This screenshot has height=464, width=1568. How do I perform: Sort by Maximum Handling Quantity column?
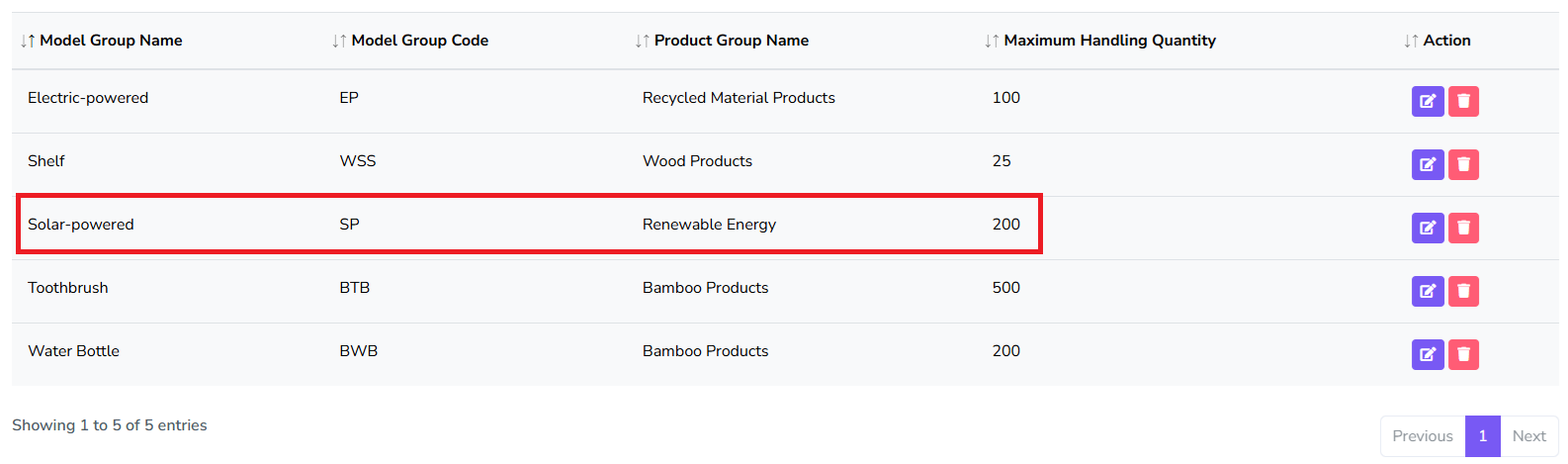point(1109,41)
